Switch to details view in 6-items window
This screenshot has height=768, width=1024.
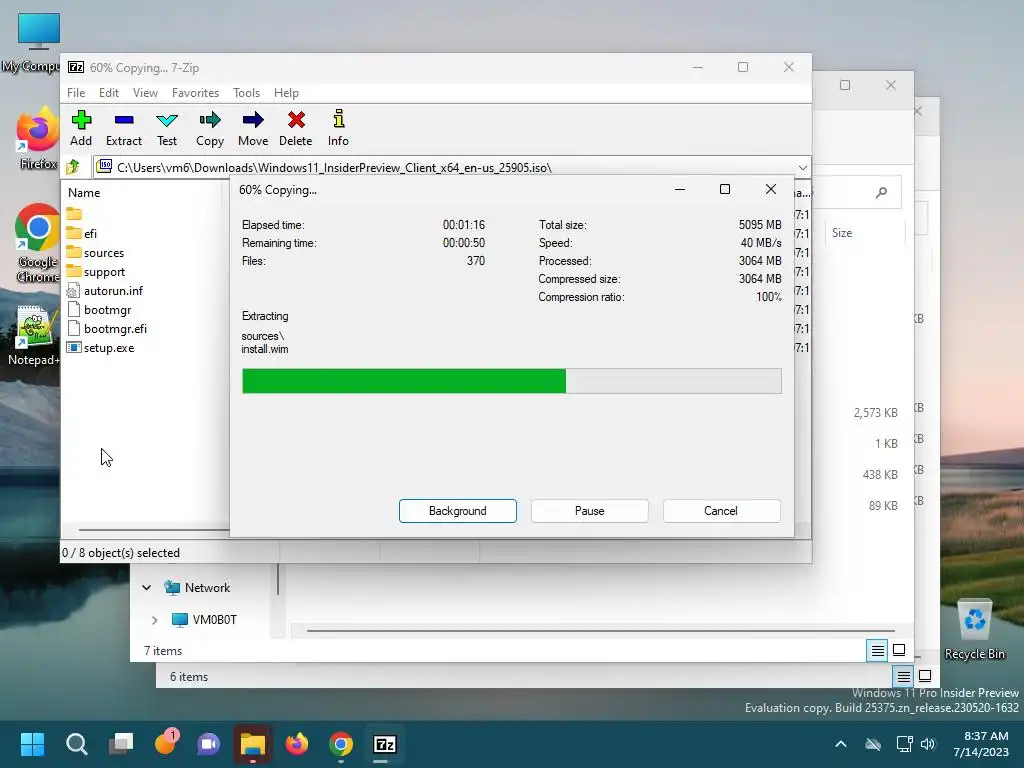pos(903,677)
